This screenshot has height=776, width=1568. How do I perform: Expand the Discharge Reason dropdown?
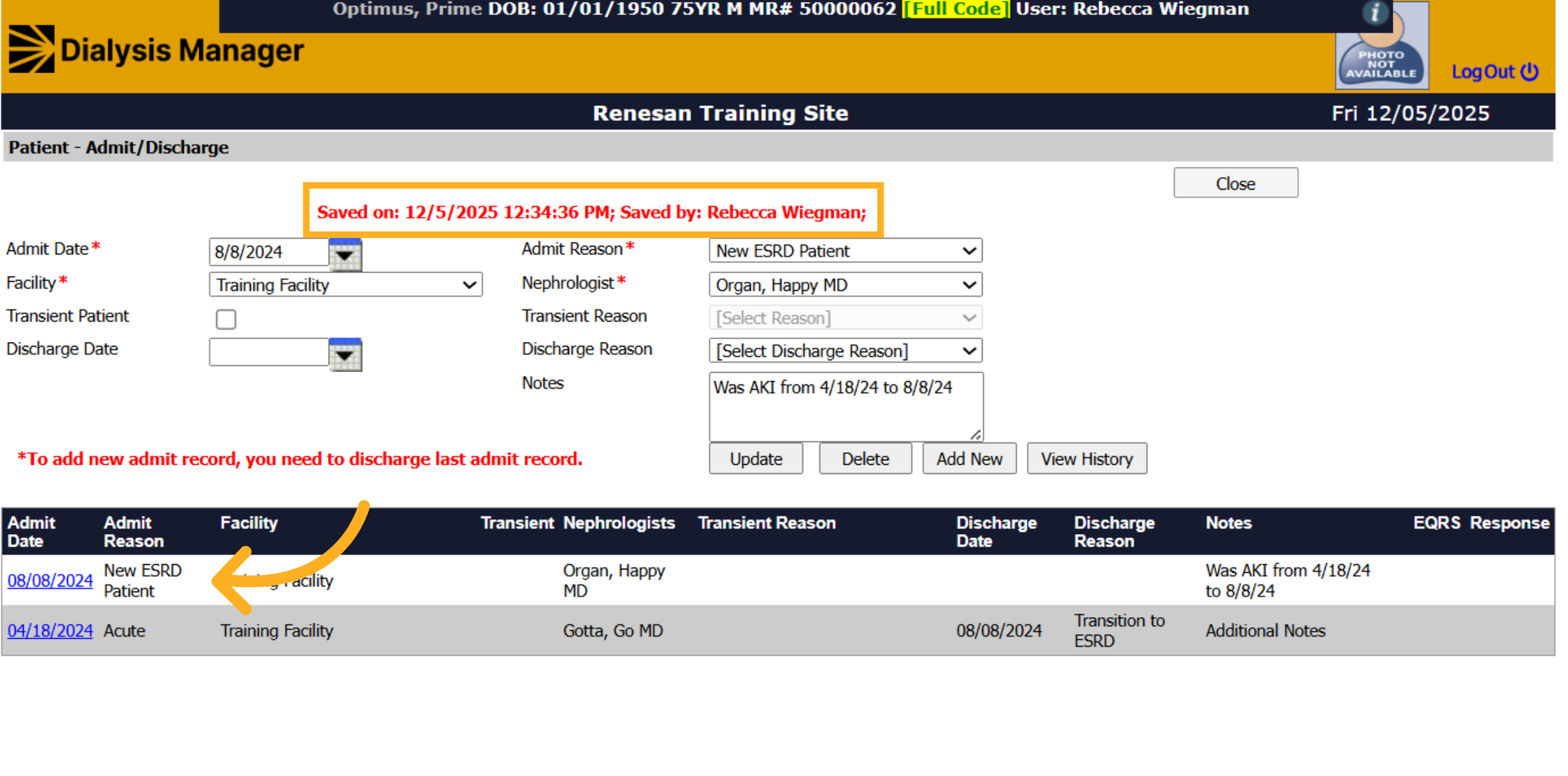[x=845, y=351]
